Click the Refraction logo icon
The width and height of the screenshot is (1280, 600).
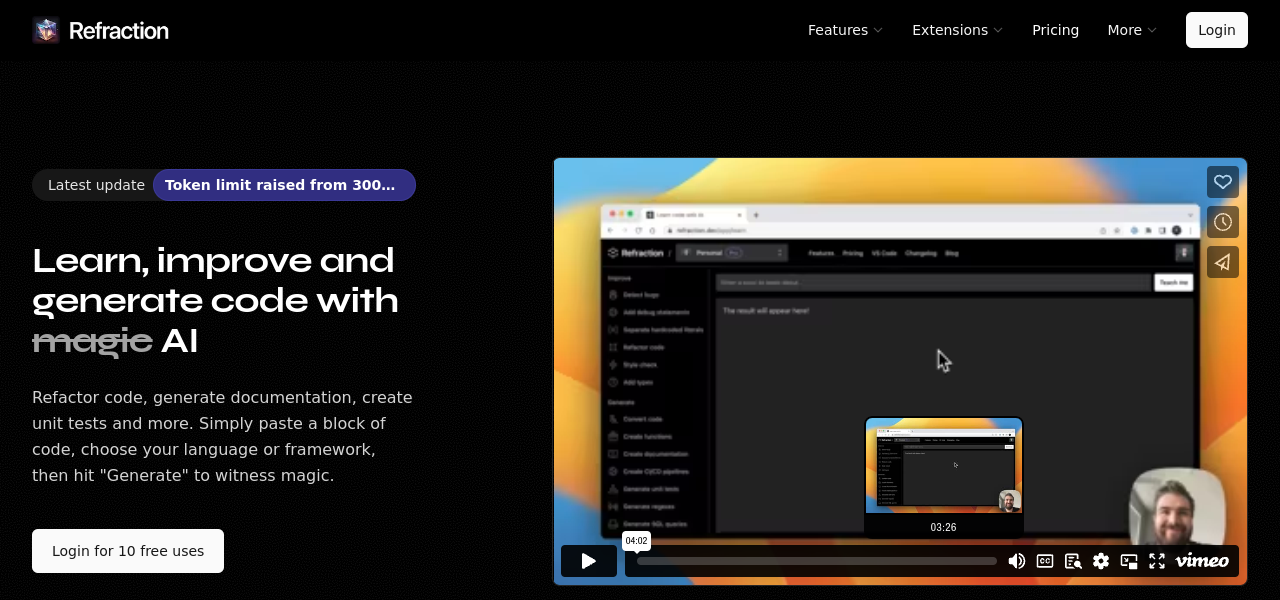coord(46,30)
